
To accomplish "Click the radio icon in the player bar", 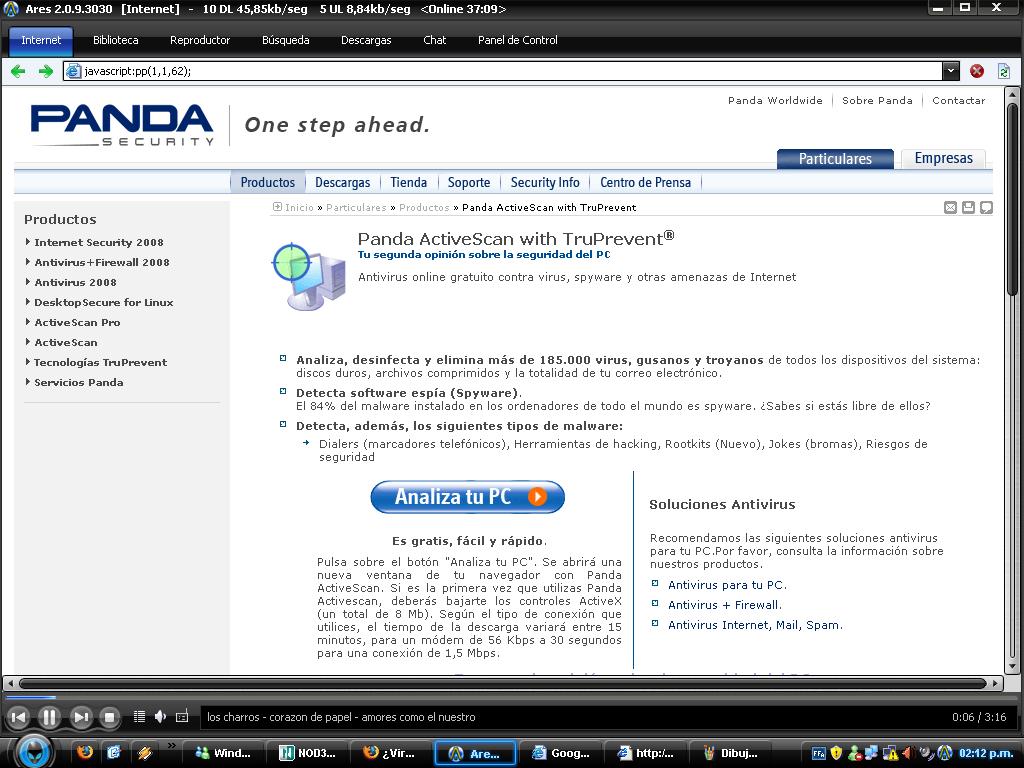I will tap(182, 716).
